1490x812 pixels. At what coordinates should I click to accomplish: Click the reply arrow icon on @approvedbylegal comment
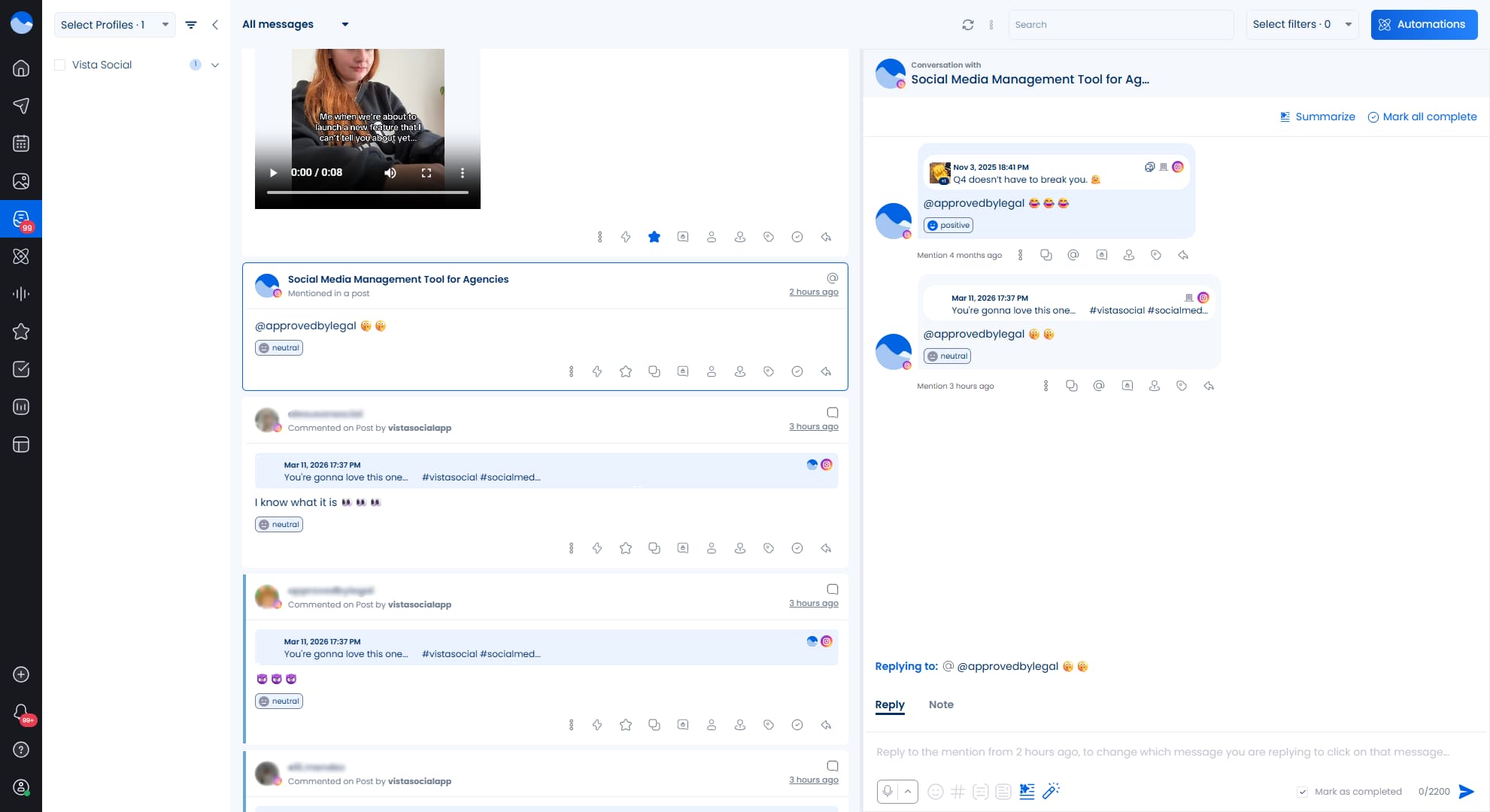pyautogui.click(x=826, y=725)
